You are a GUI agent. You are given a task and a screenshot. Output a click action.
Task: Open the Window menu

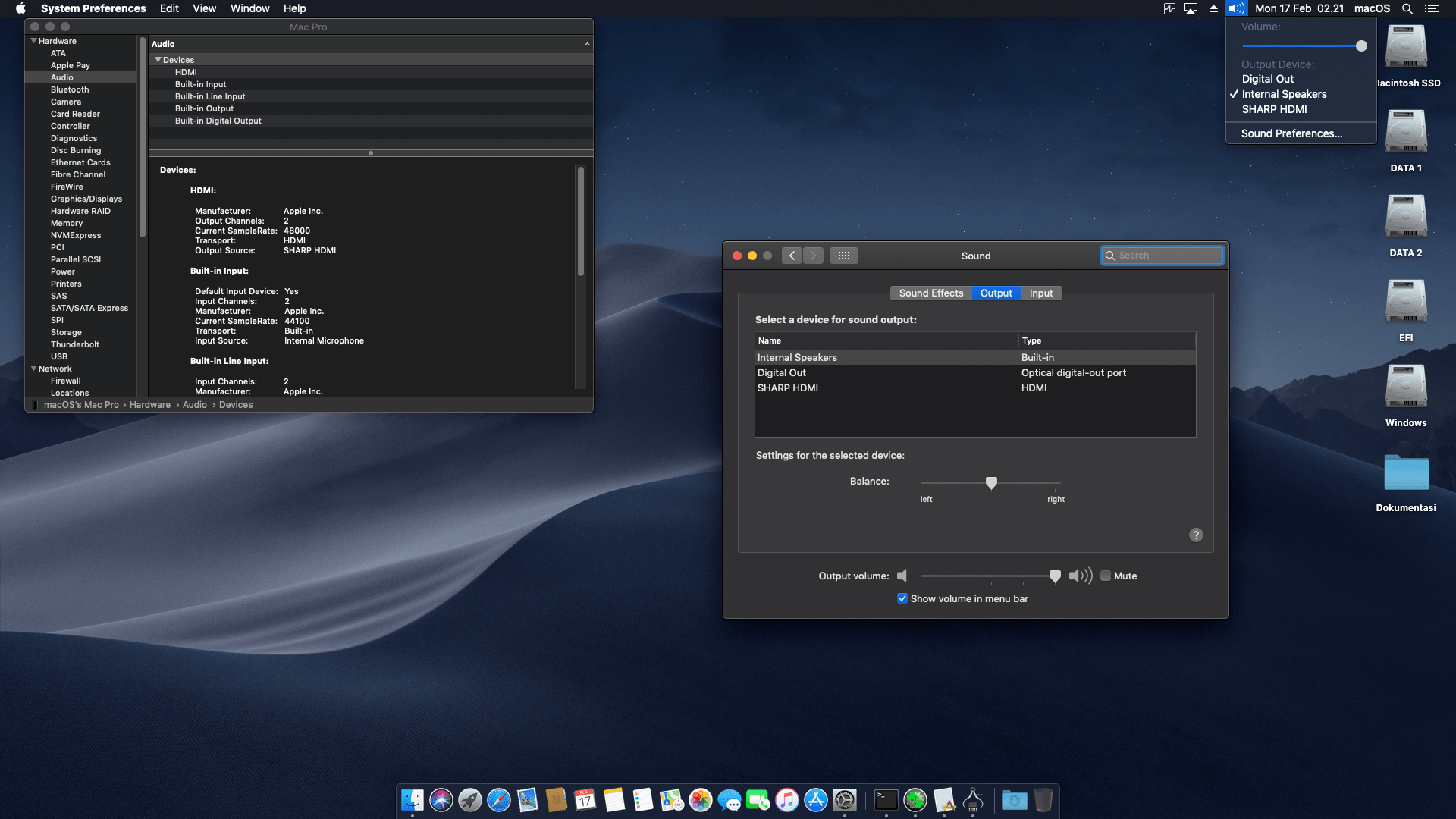point(249,8)
